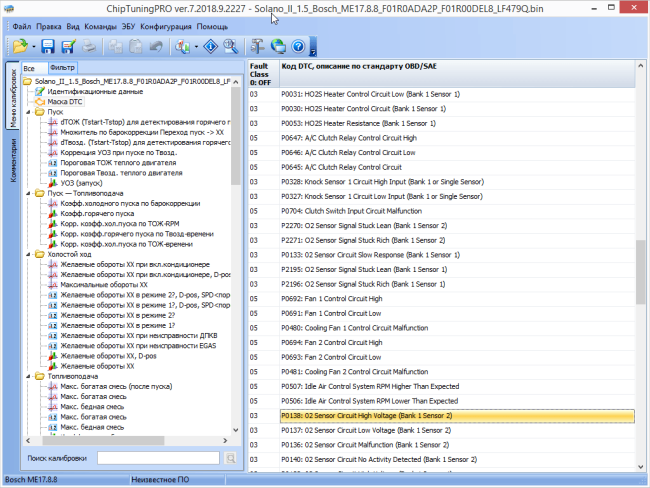The width and height of the screenshot is (650, 488).
Task: Click the Undo arrow icon
Action: click(156, 46)
